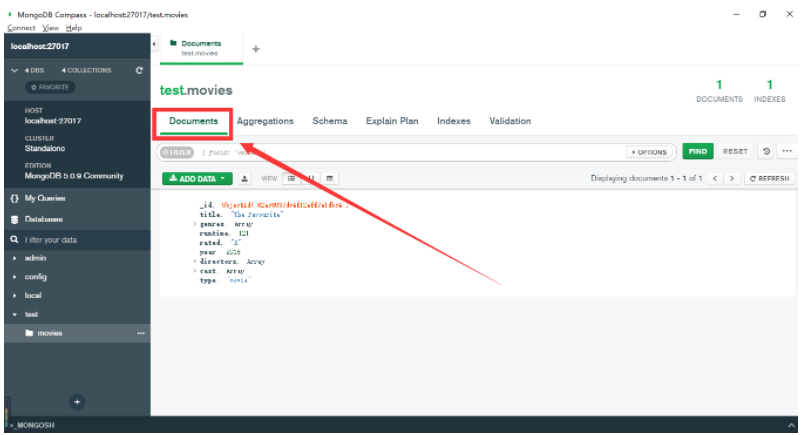Open the ADD DATA dropdown
Screen dimensions: 803x435
tap(197, 179)
